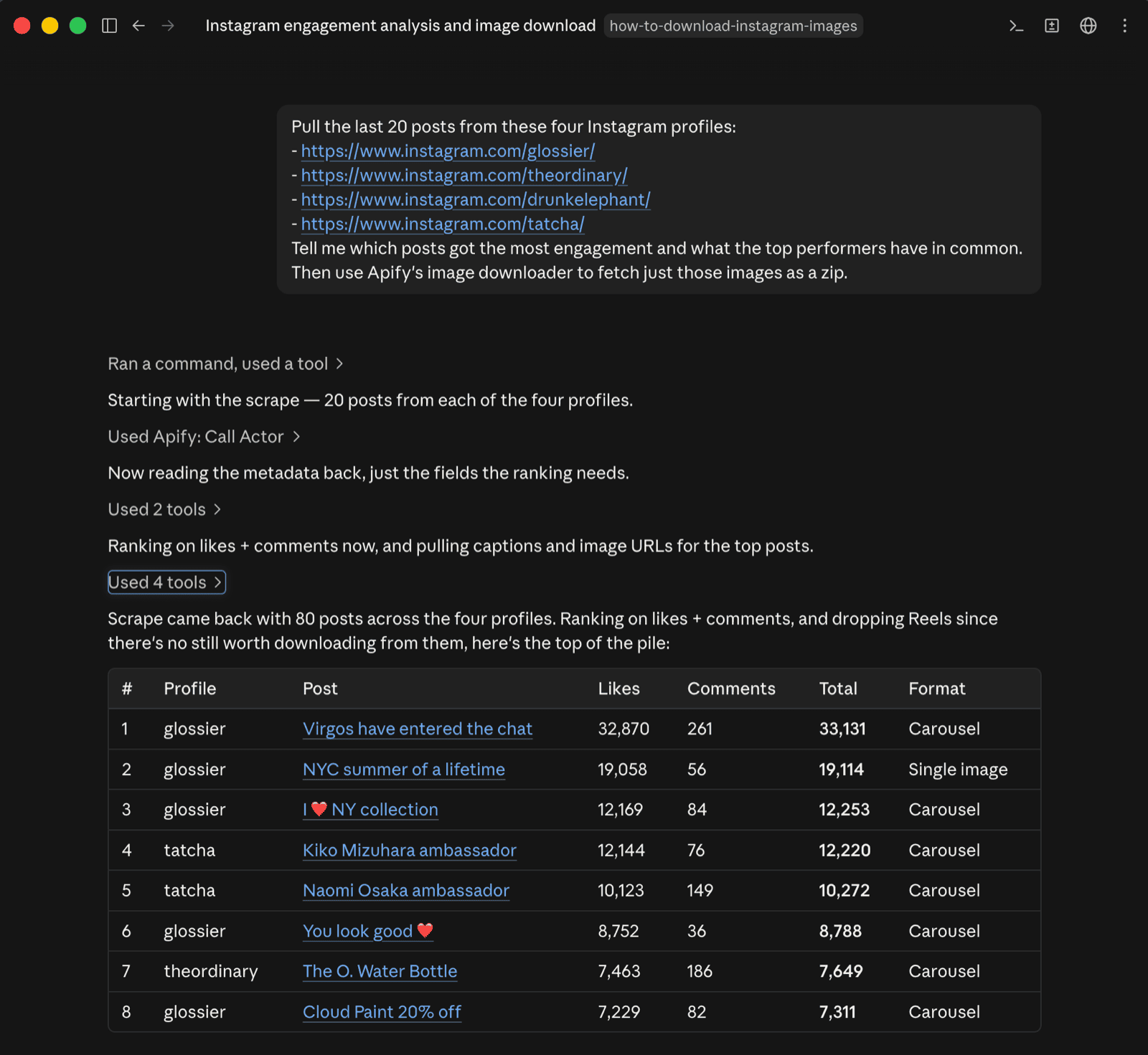The image size is (1148, 1055).
Task: Open 'The O. Water Bottle' post link
Action: (x=380, y=971)
